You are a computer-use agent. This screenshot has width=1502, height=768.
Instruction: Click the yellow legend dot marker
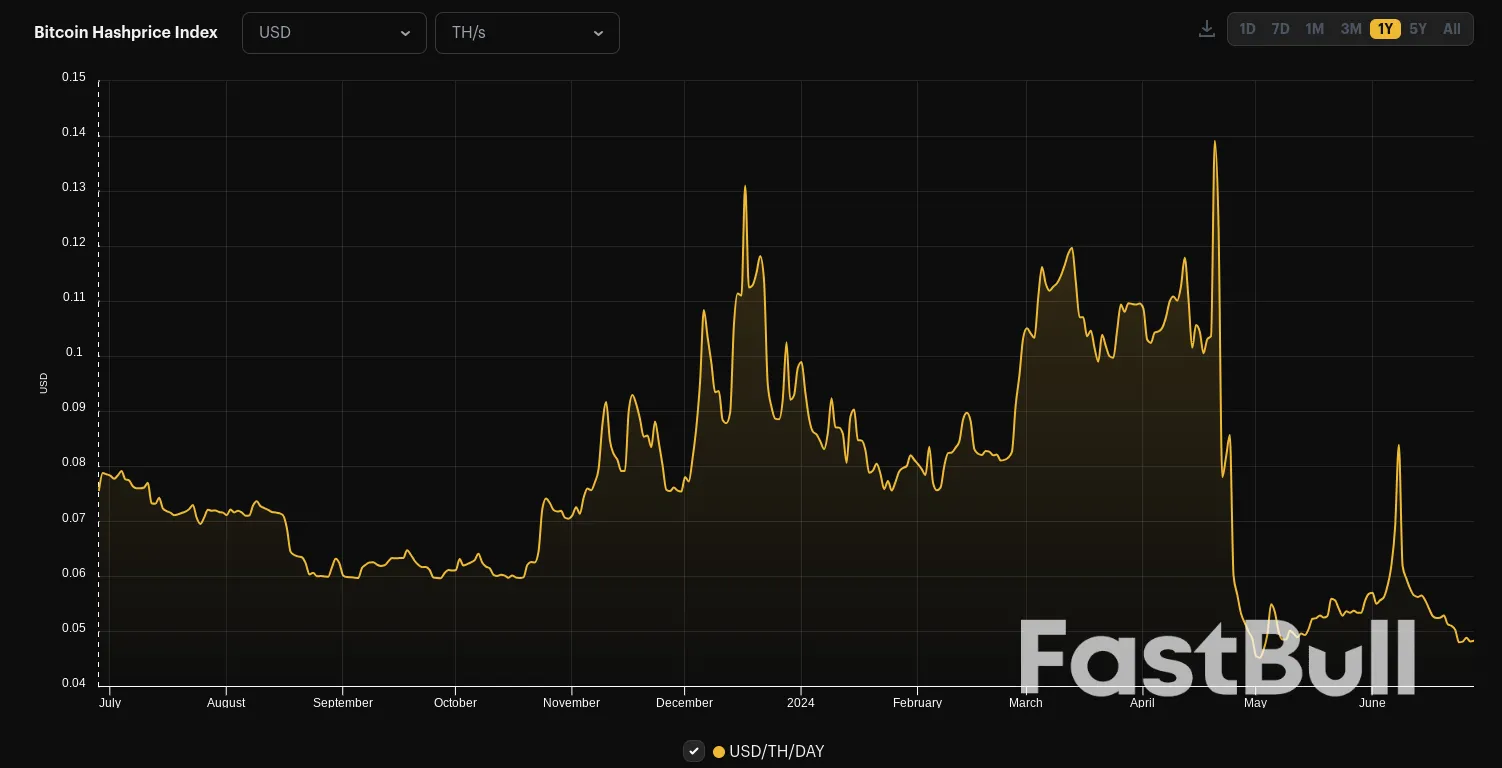(x=718, y=751)
